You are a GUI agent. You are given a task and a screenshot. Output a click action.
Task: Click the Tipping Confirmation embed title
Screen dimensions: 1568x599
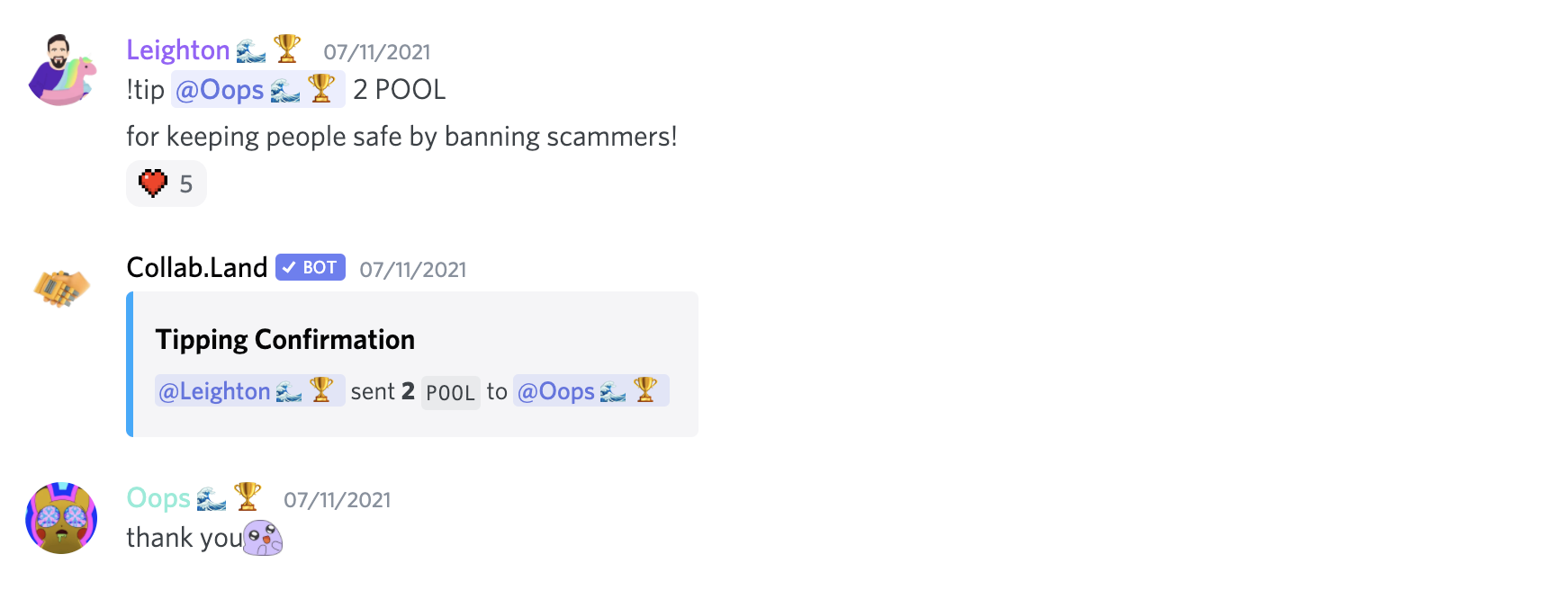[285, 340]
